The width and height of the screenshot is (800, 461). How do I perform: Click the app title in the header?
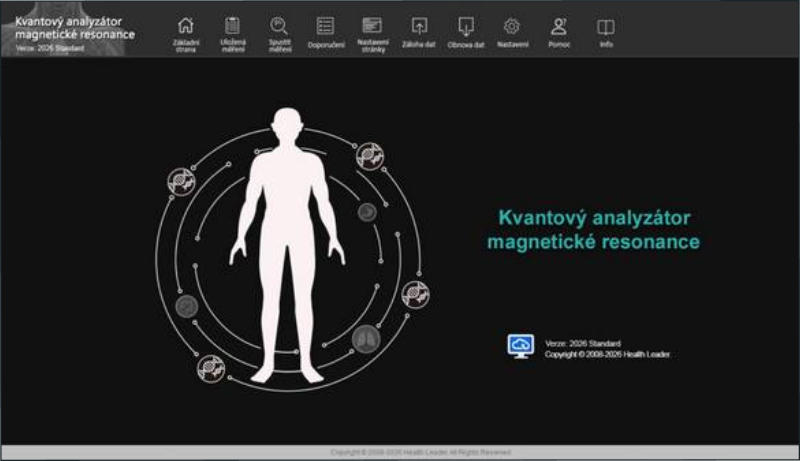(75, 28)
